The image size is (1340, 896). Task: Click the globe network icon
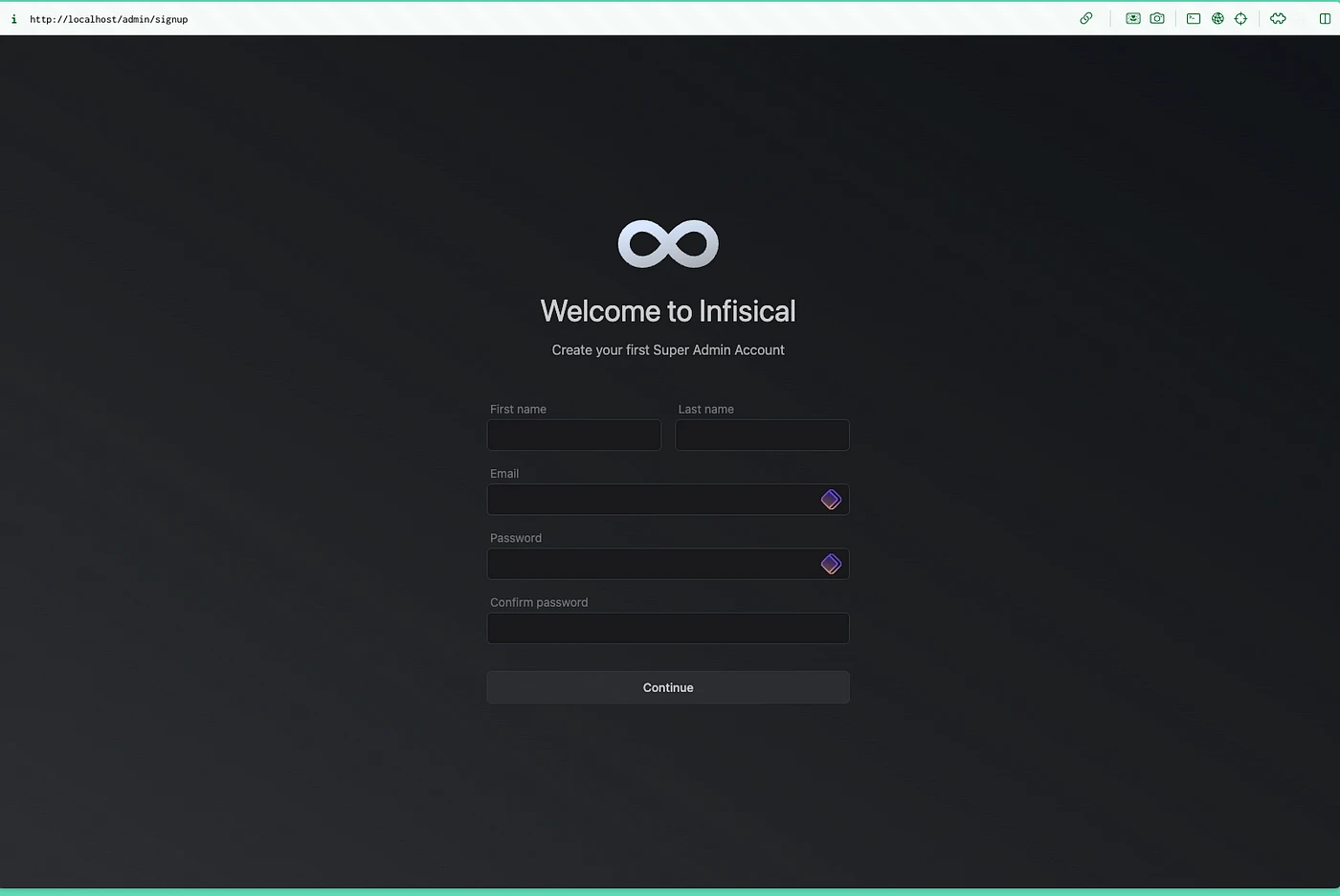point(1217,18)
